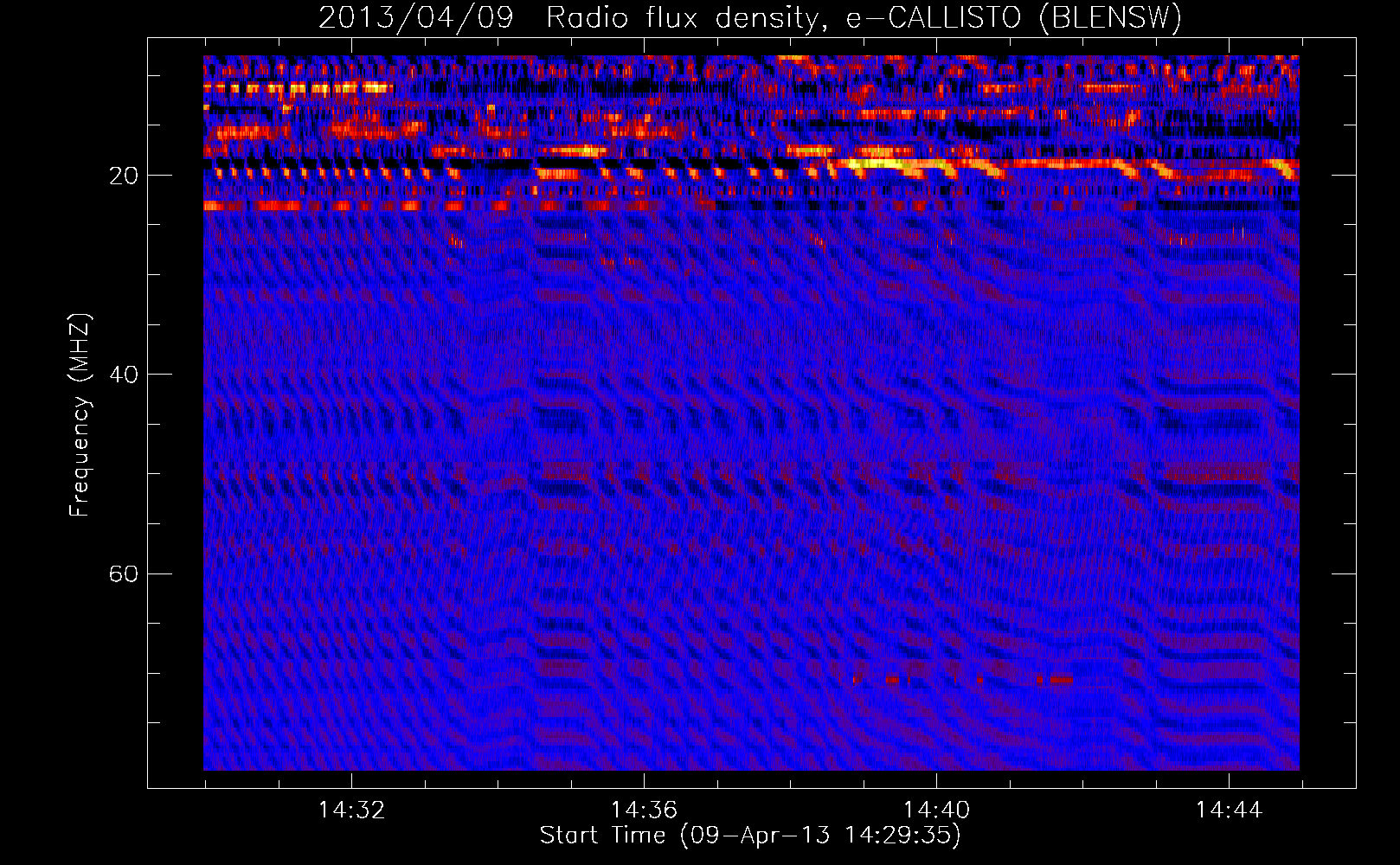Click the red dashed segments near 70 MHz
Screen dimensions: 1400x865
click(956, 680)
